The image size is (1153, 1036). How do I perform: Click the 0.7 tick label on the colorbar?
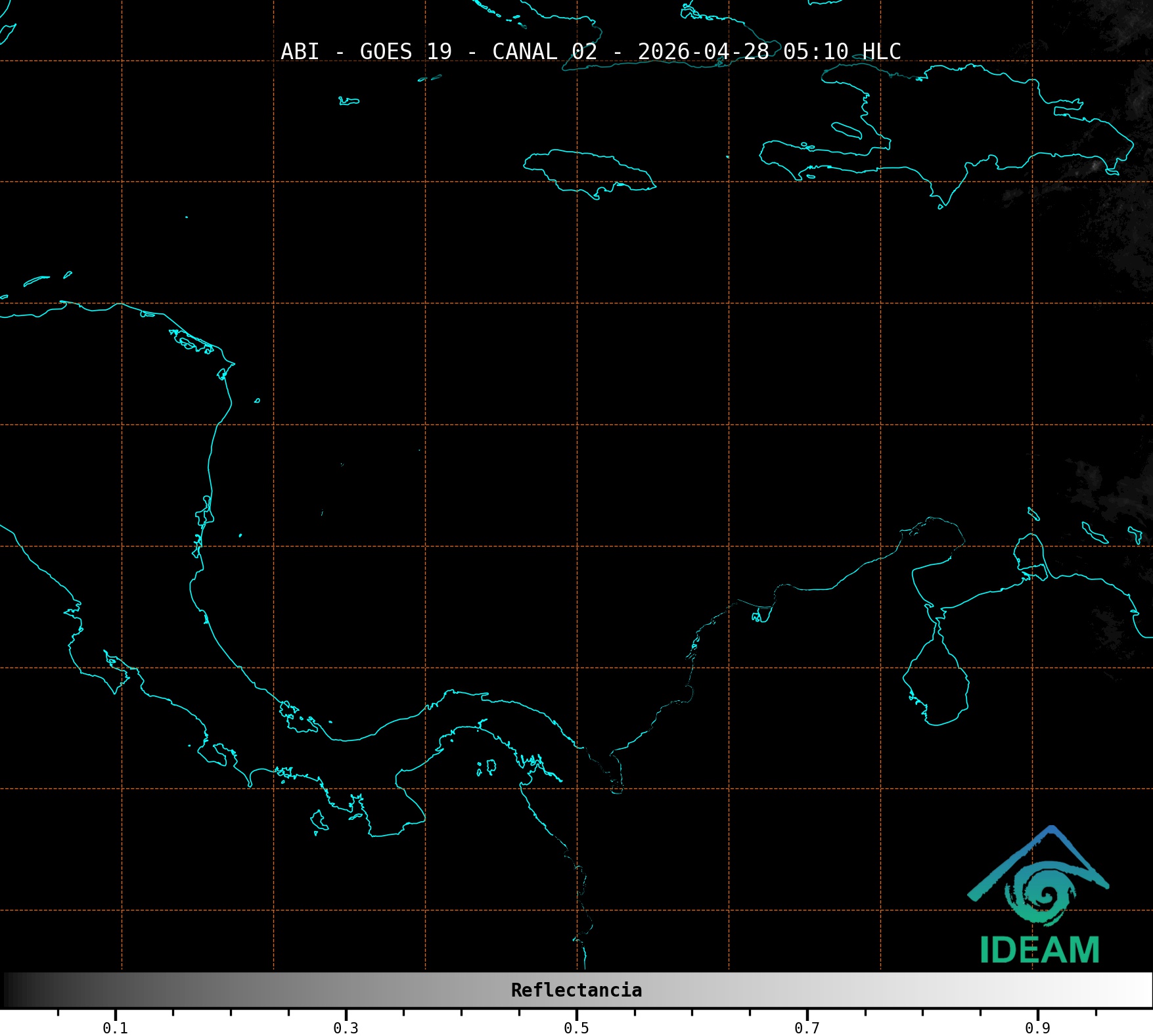click(807, 1027)
